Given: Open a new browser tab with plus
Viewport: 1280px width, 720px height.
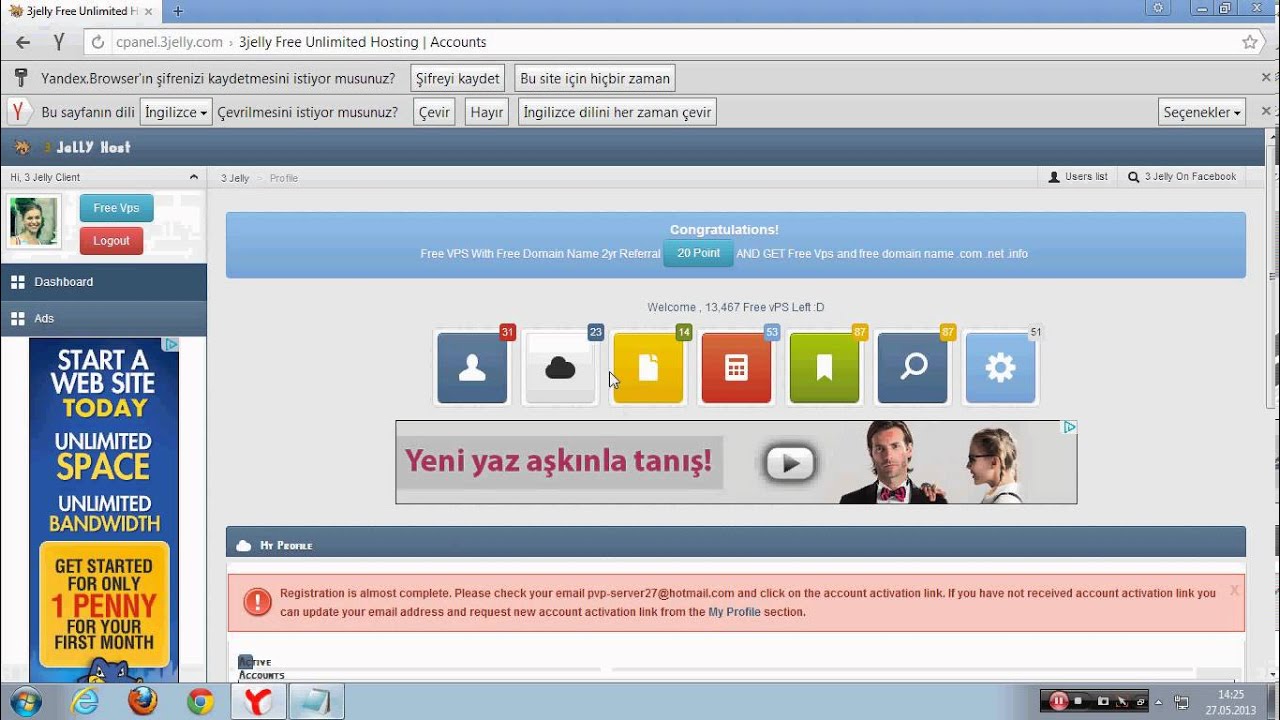Looking at the screenshot, I should (178, 11).
